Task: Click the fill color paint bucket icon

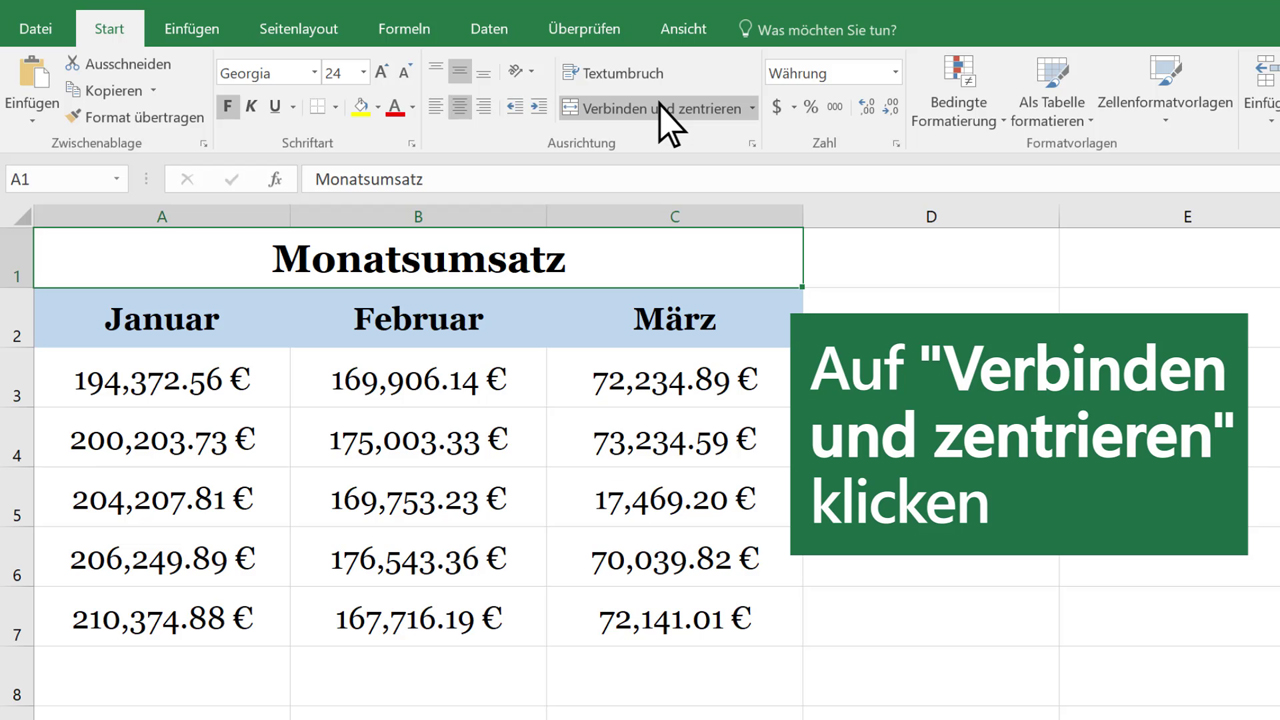Action: tap(361, 106)
